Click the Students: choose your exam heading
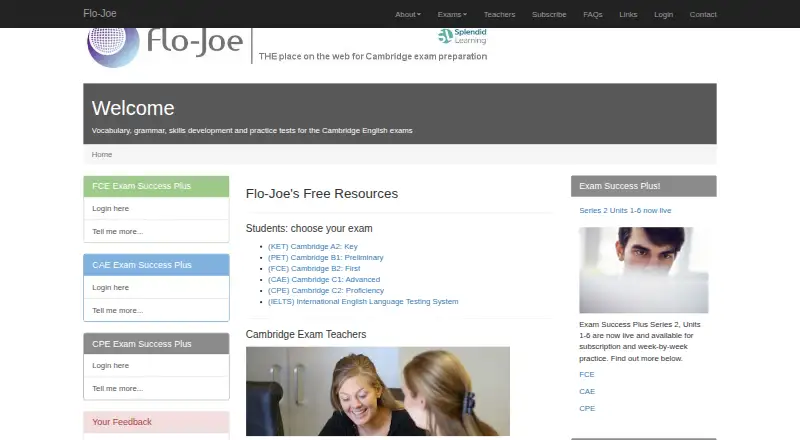The height and width of the screenshot is (440, 800). coord(309,228)
